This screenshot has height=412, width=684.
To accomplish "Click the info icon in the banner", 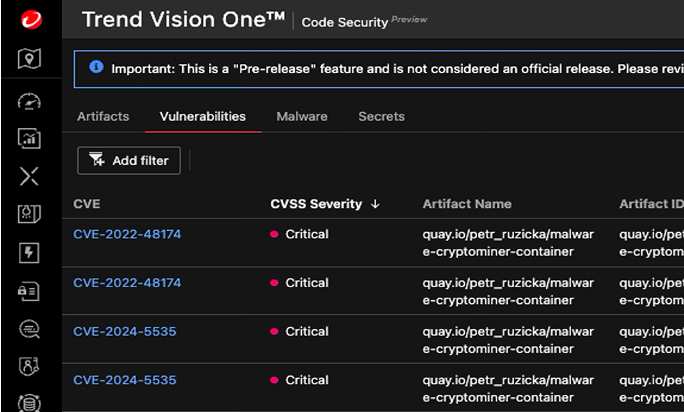I will 96,67.
